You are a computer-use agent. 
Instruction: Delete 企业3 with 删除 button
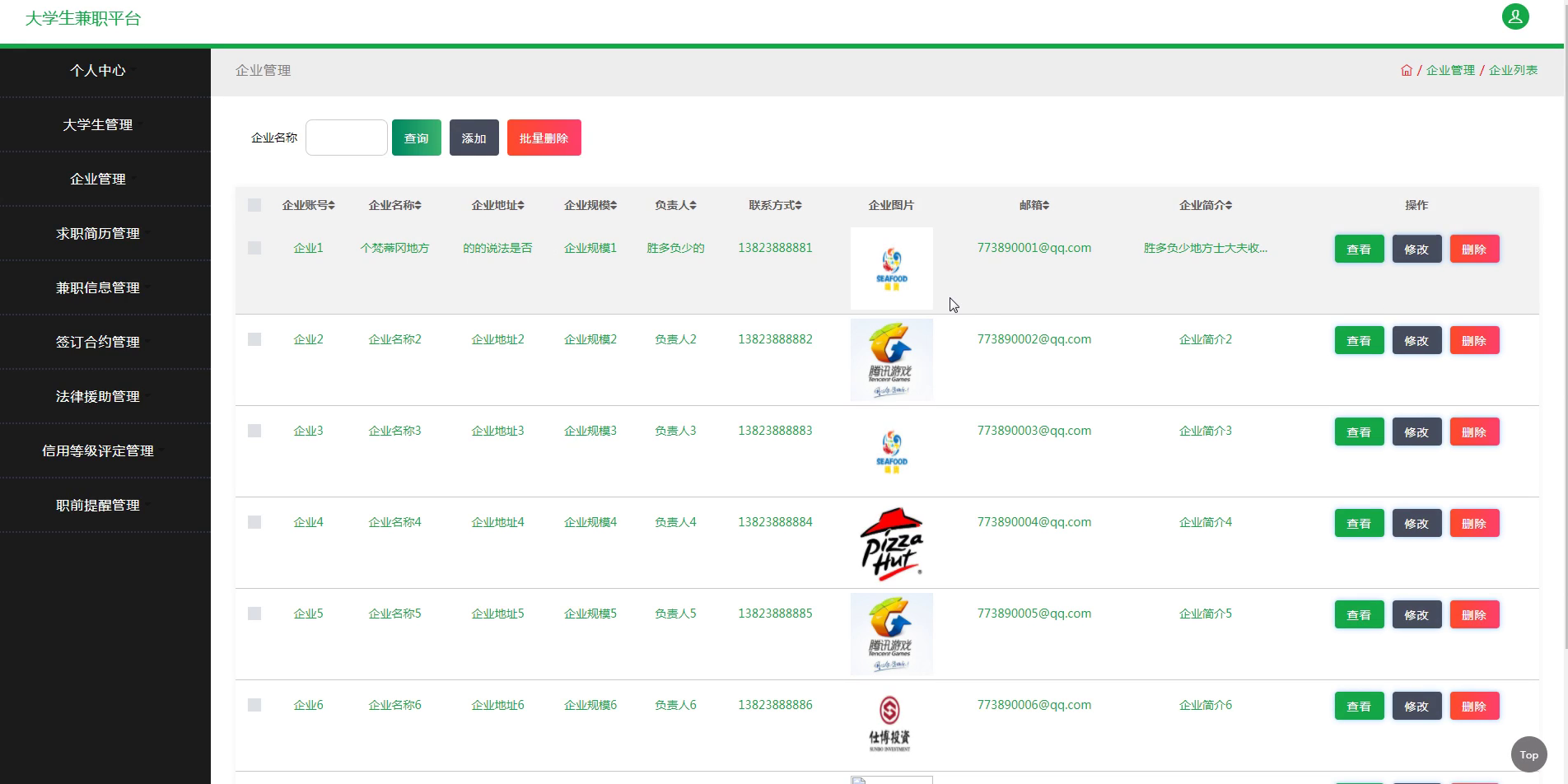click(1474, 432)
